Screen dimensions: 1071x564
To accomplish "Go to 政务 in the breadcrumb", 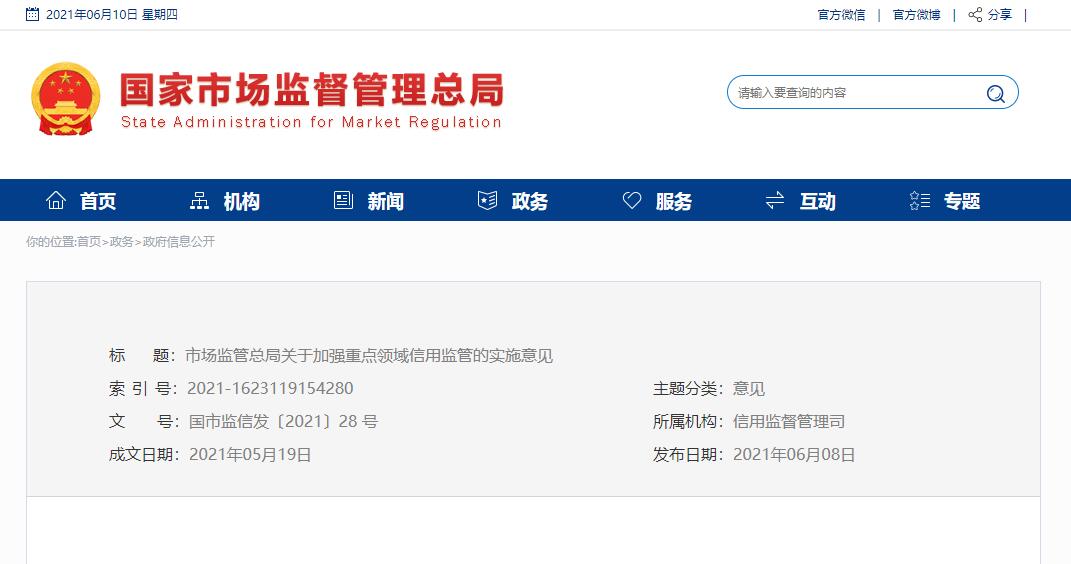I will coord(122,242).
